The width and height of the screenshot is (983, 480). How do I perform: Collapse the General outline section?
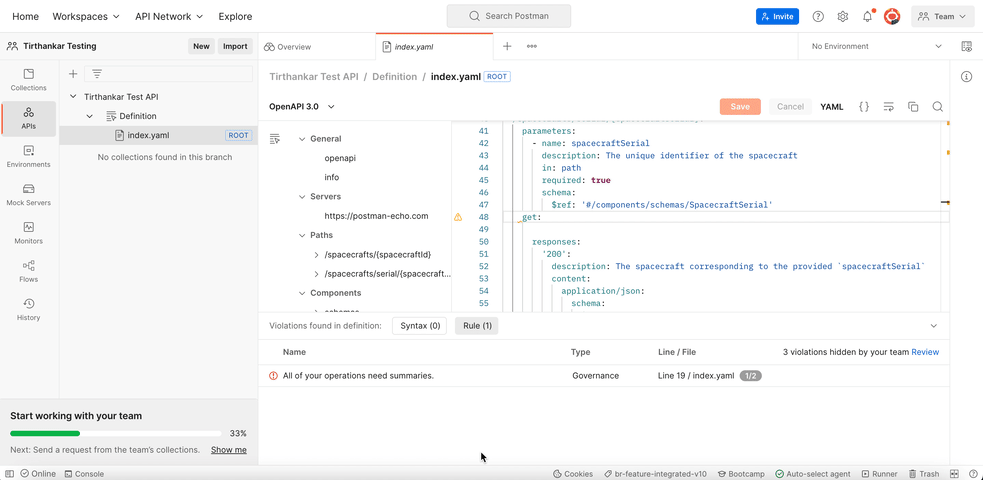tap(302, 138)
